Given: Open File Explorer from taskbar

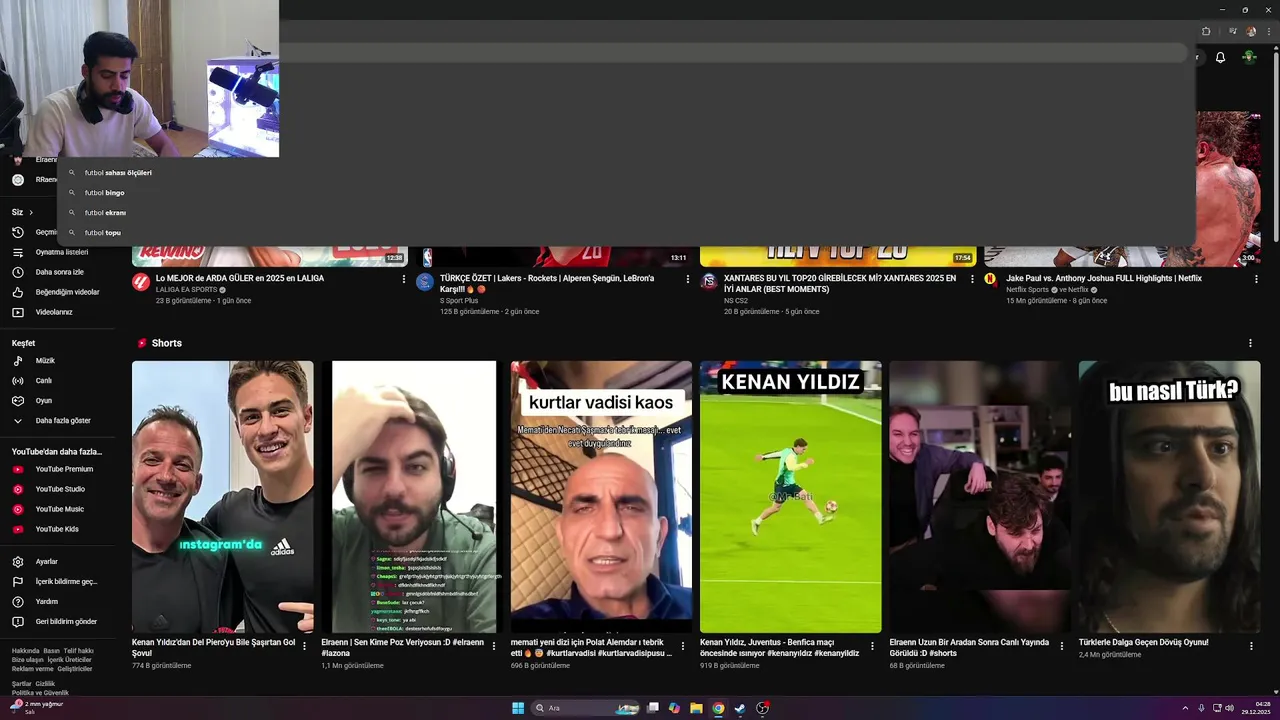Looking at the screenshot, I should [x=696, y=708].
